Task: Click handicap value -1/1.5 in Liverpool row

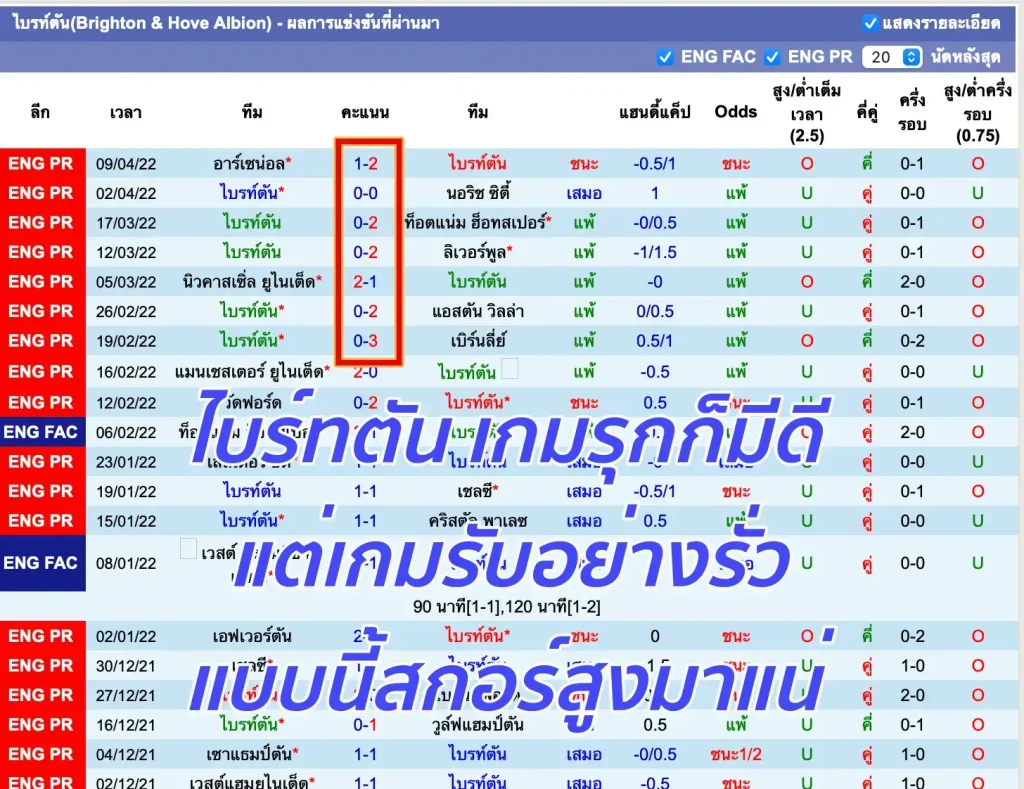Action: tap(654, 252)
